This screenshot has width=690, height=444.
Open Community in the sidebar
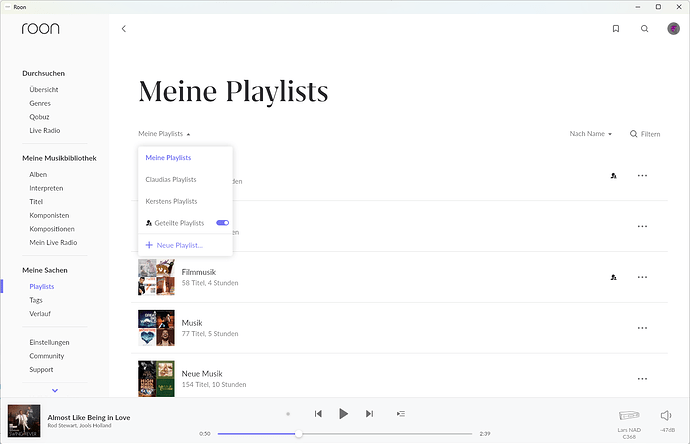tap(47, 356)
